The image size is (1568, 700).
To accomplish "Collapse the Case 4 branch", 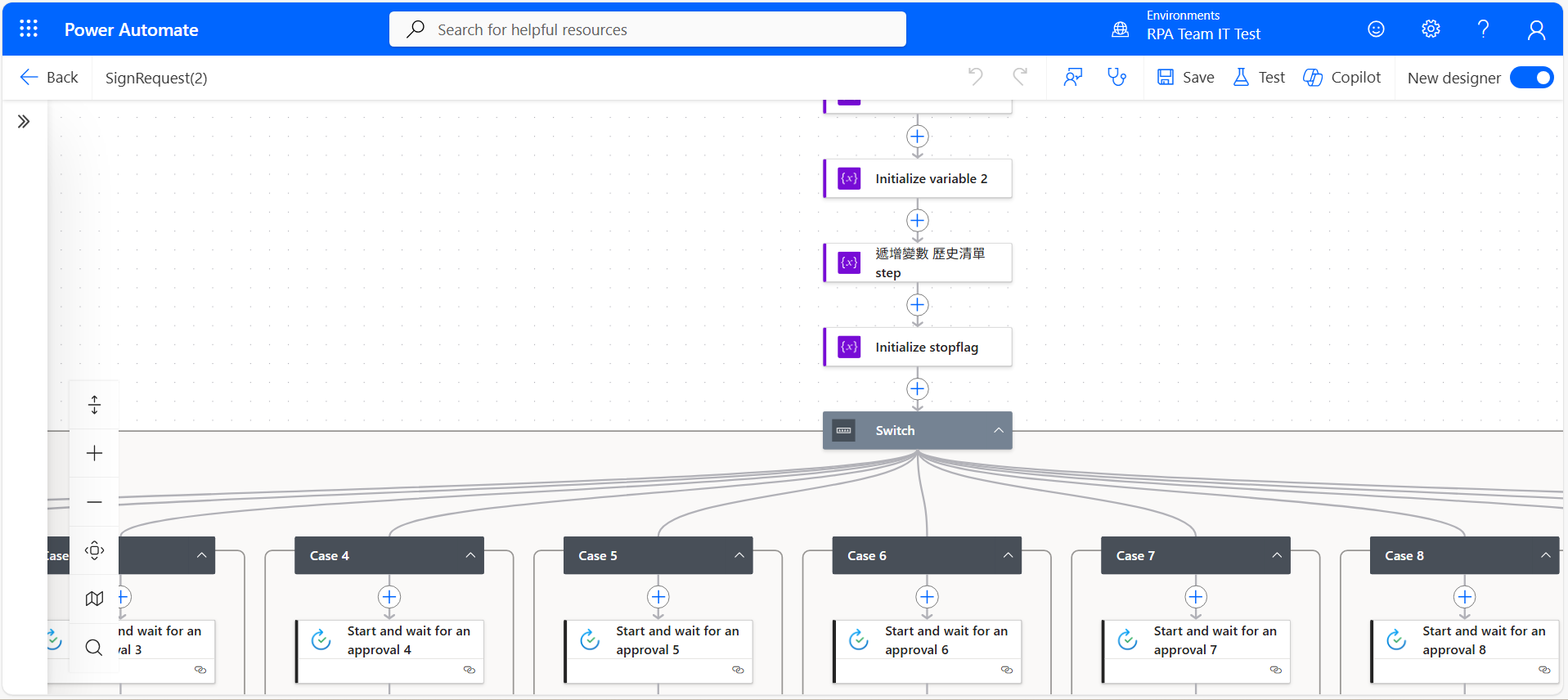I will coord(470,555).
